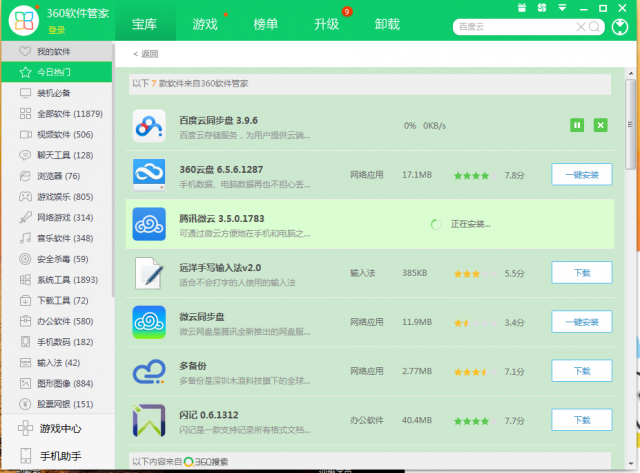
Task: Open the 卸载 tab
Action: 387,24
